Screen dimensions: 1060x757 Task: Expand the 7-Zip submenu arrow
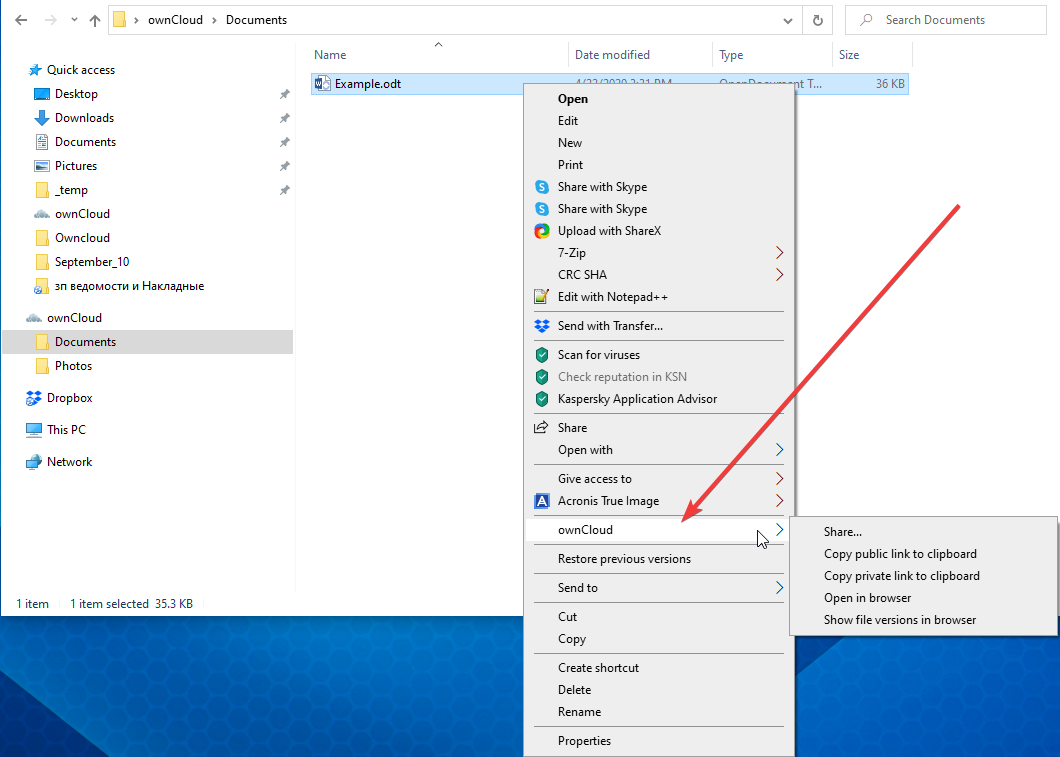point(779,253)
